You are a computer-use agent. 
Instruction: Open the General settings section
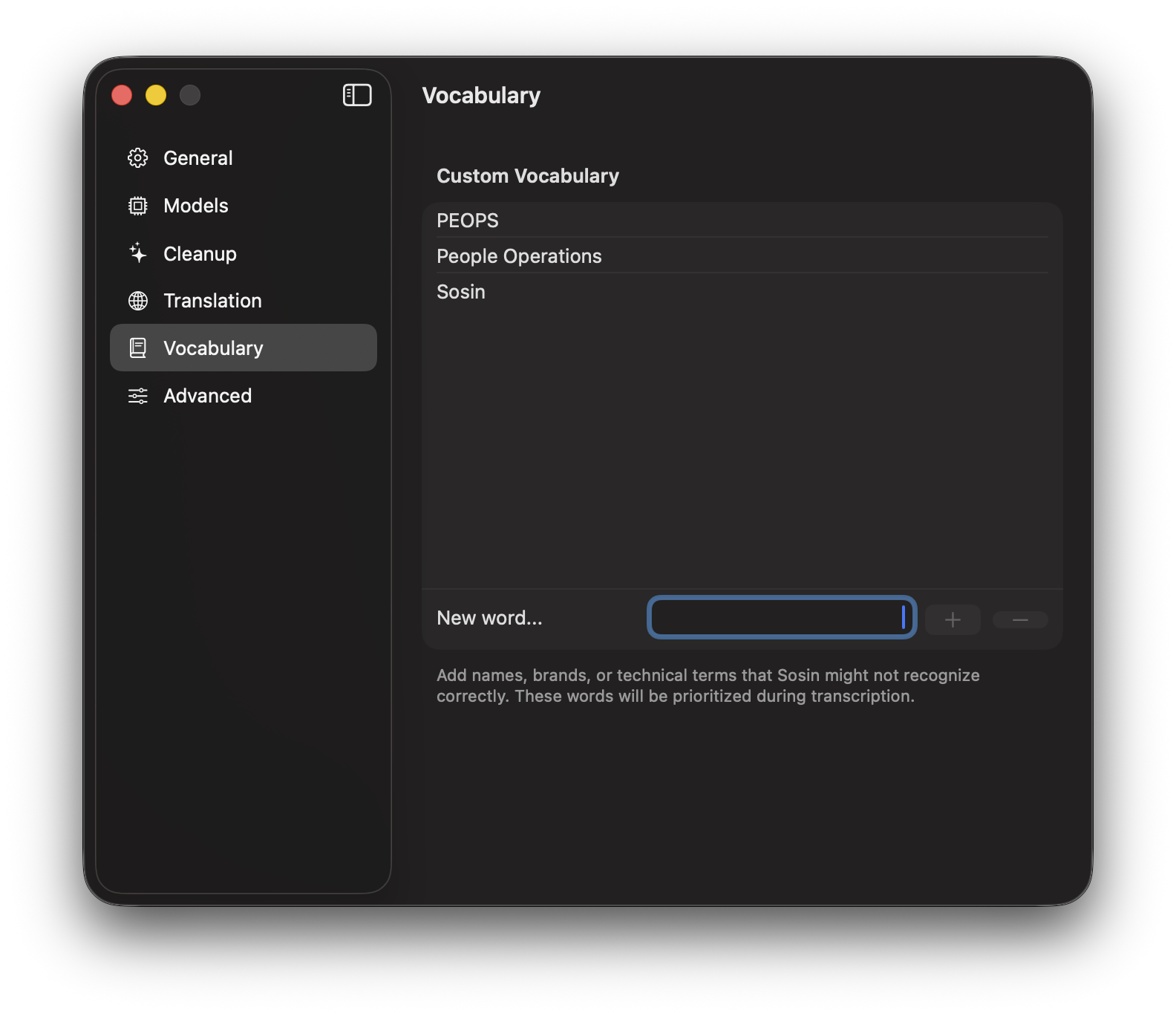[198, 158]
